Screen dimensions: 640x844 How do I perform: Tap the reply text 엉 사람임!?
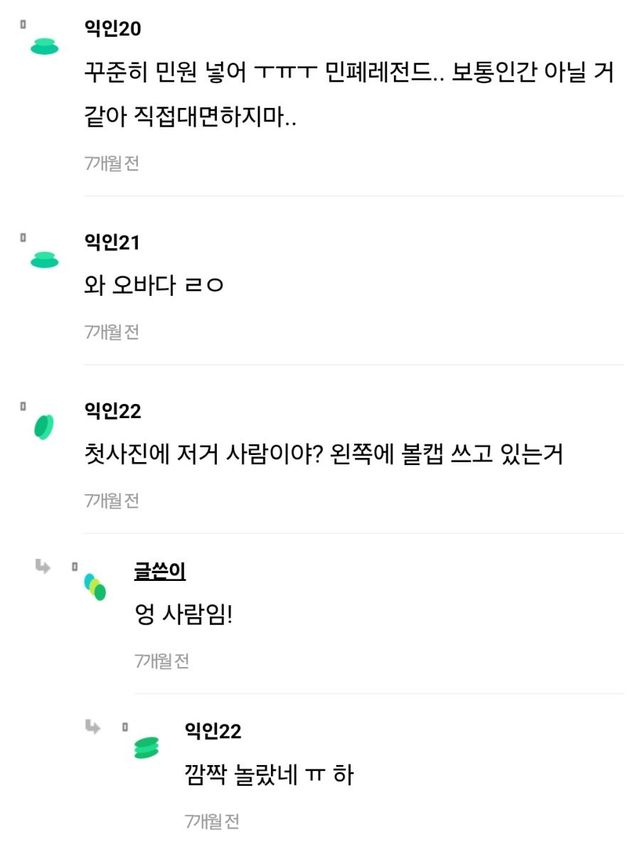tap(183, 614)
